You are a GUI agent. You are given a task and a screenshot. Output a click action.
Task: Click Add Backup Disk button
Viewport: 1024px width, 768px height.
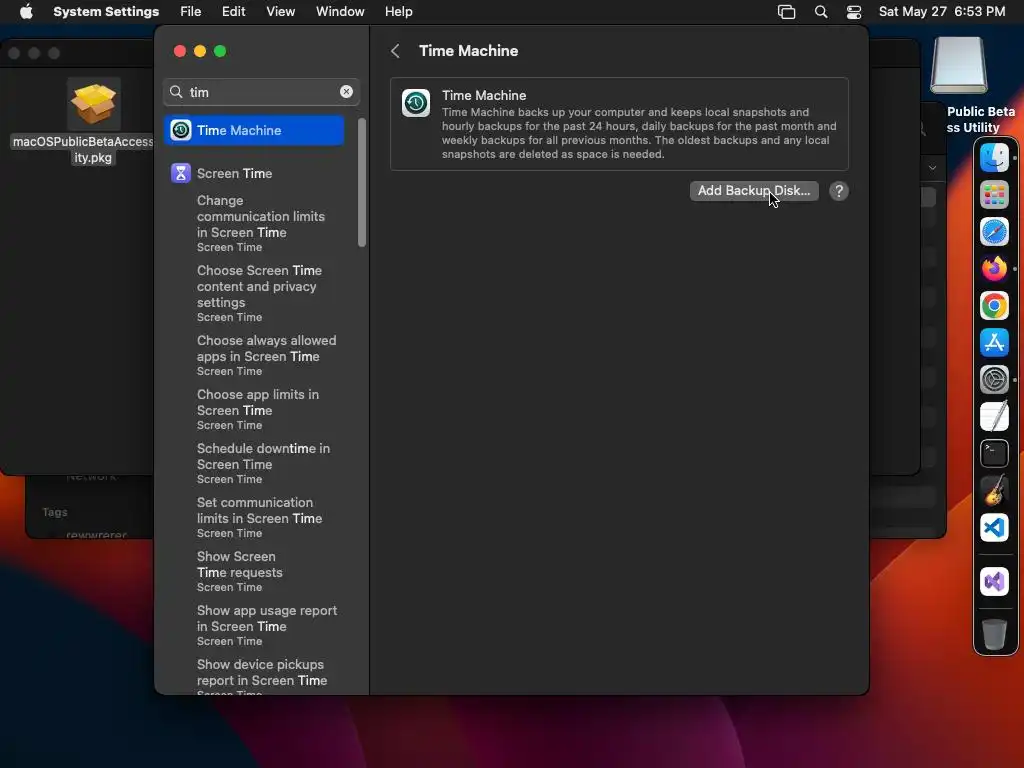click(754, 191)
